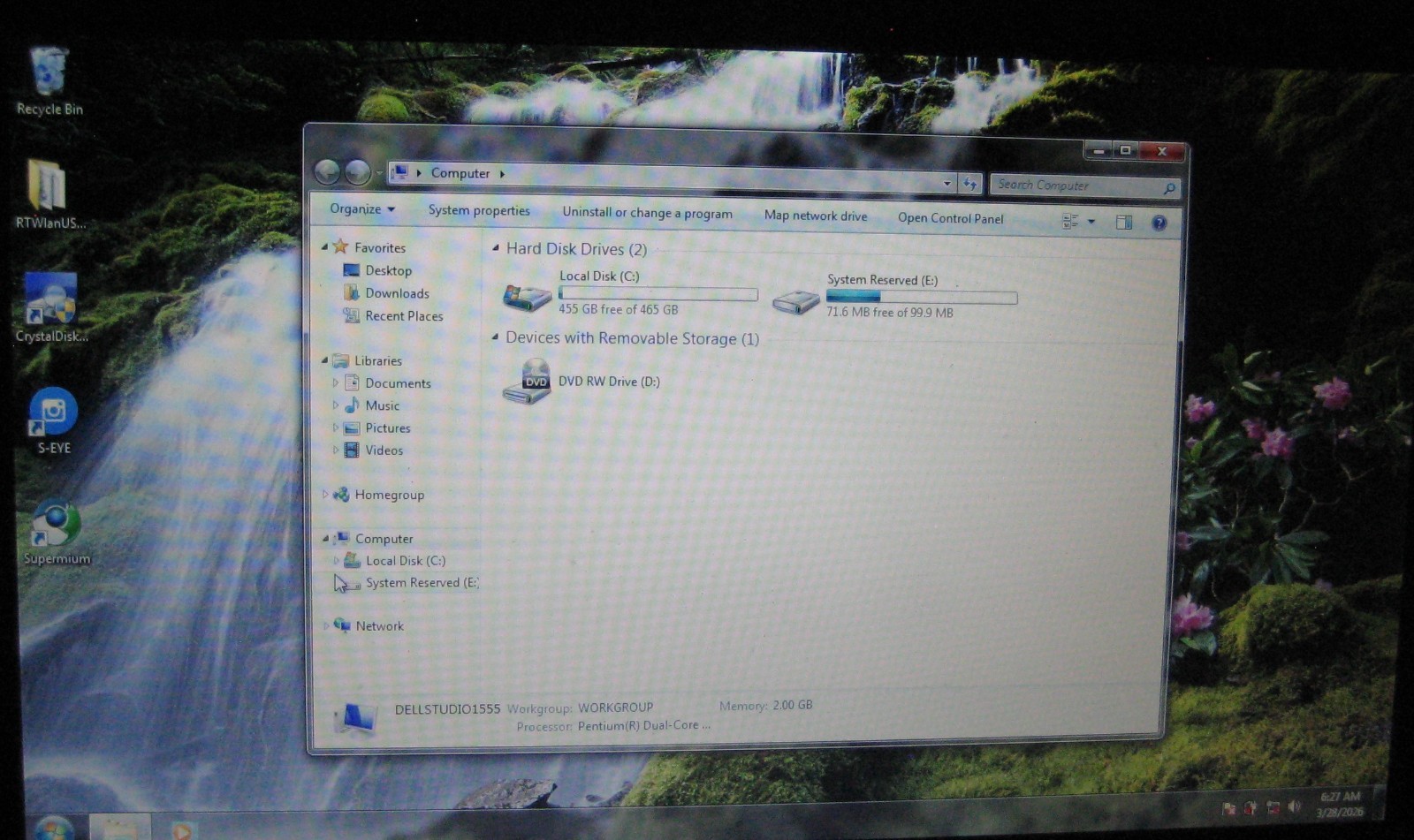
Task: Click the Downloads folder icon in sidebar
Action: (x=352, y=292)
